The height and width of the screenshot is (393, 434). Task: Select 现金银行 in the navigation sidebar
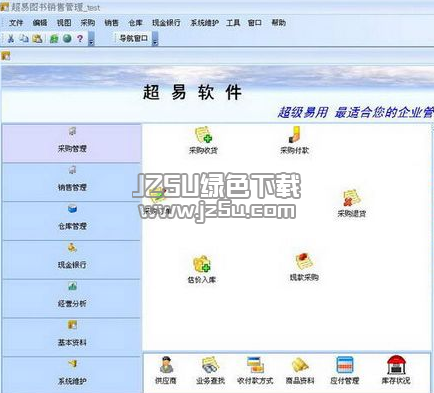(72, 259)
